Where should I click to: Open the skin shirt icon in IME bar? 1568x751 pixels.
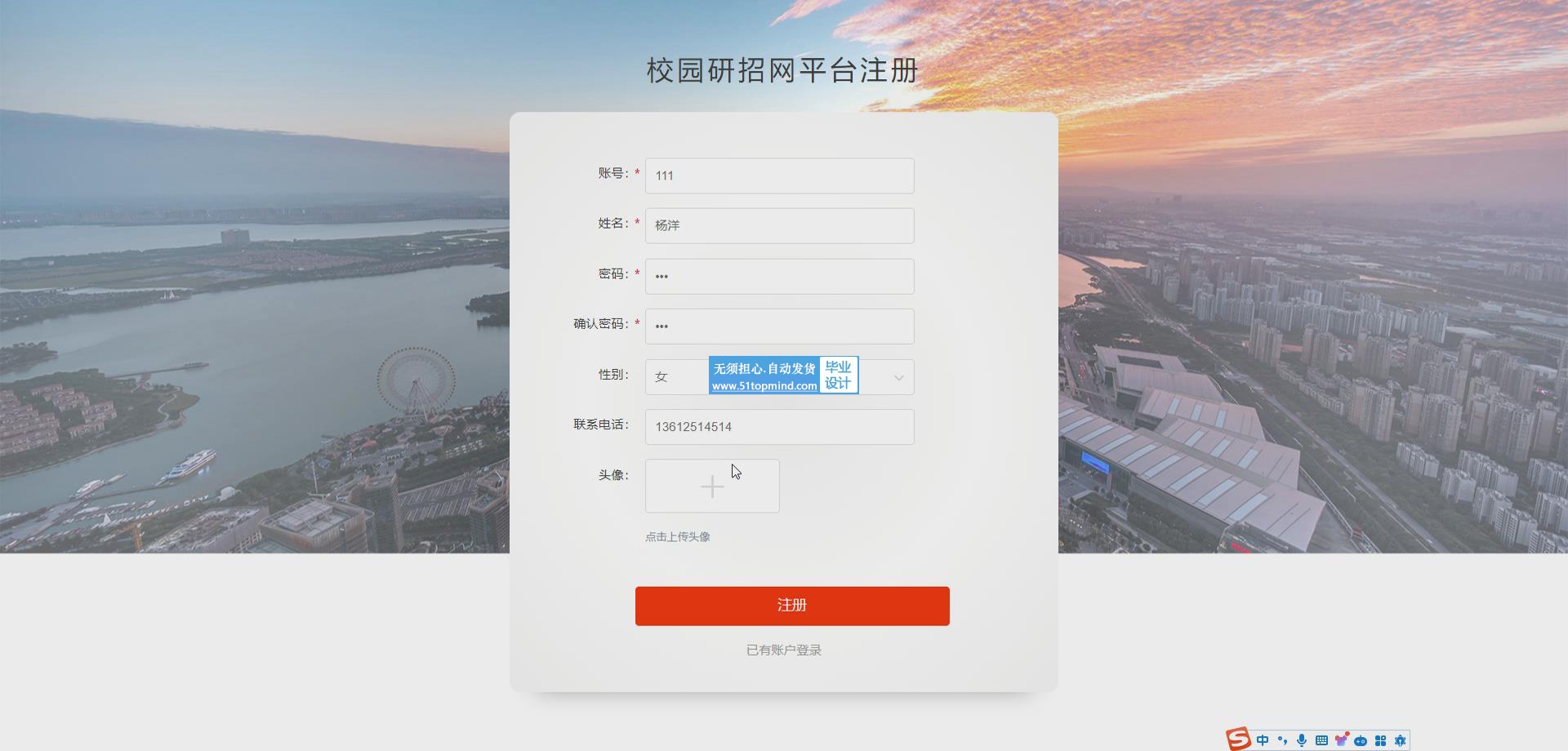pyautogui.click(x=1341, y=740)
